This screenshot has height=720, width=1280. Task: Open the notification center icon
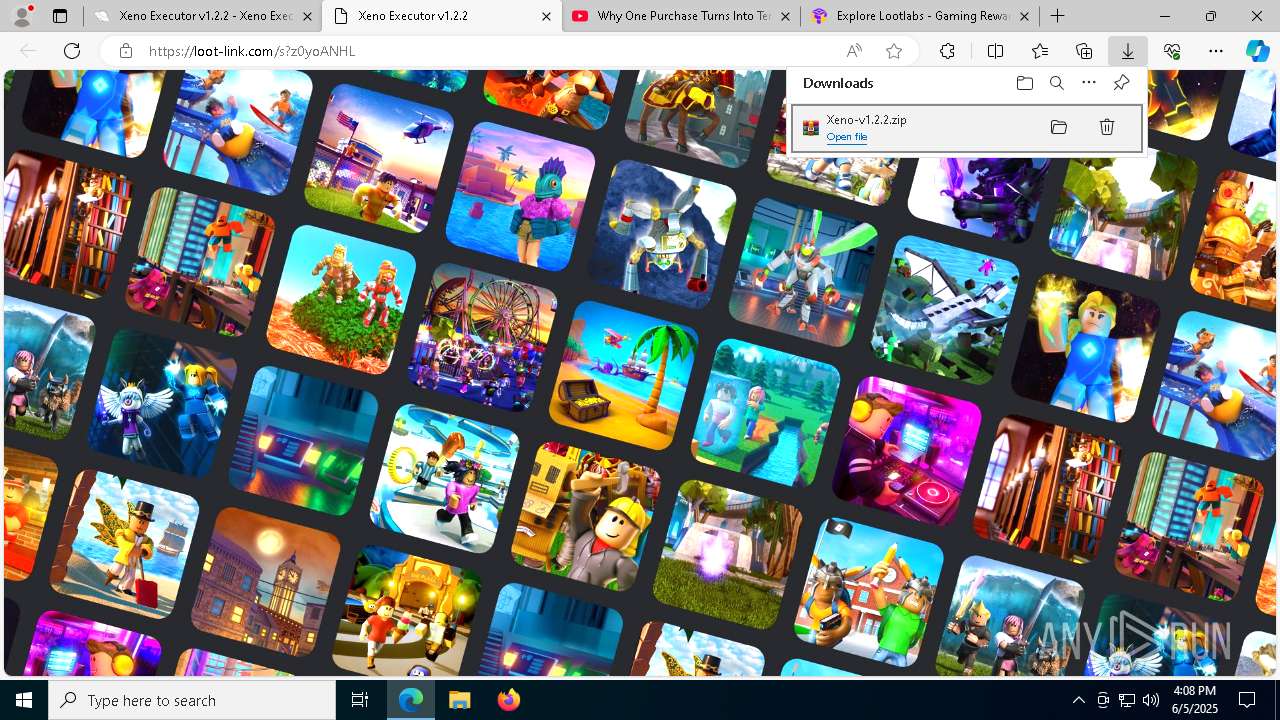coord(1247,701)
